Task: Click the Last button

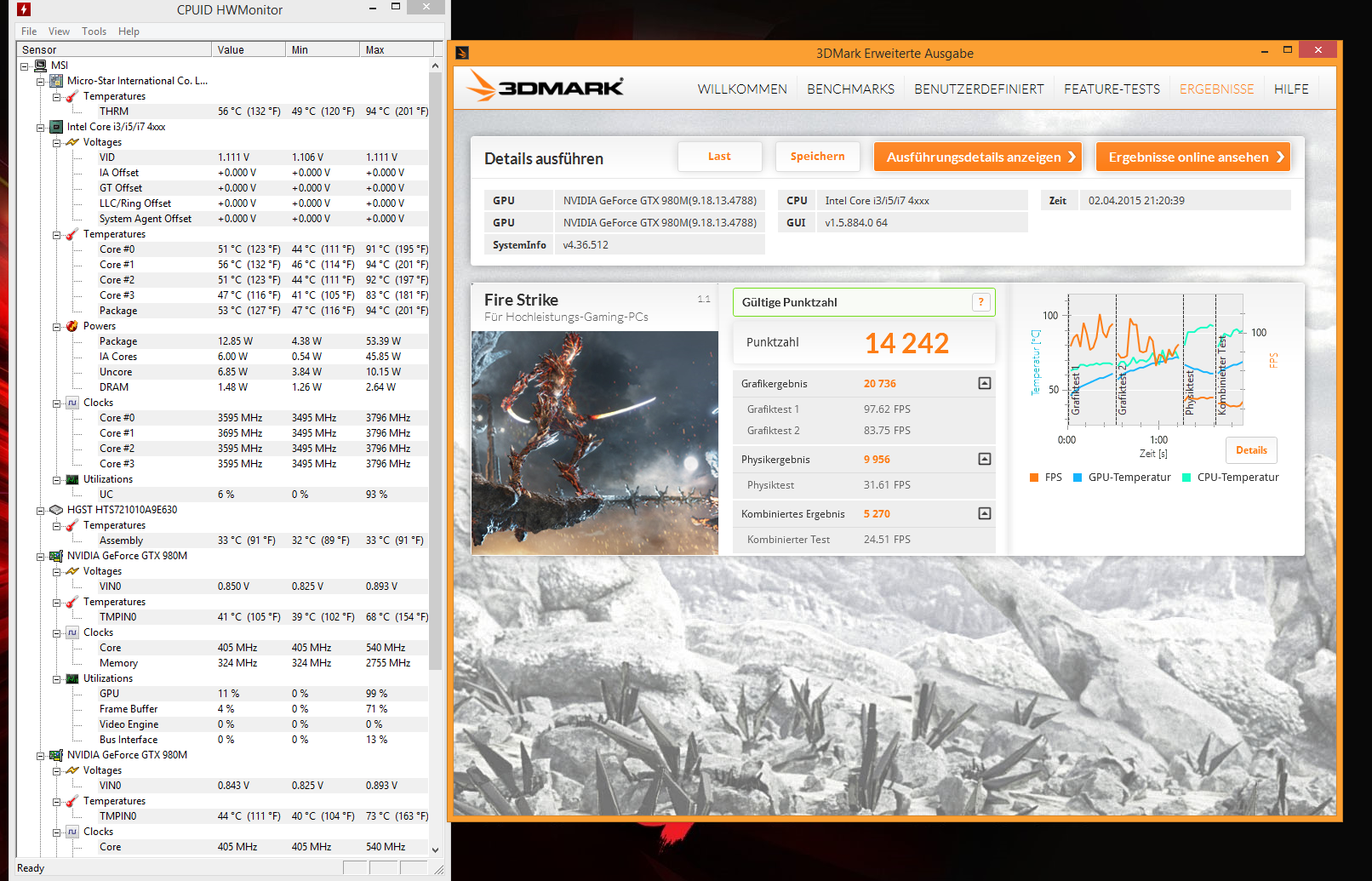Action: [719, 157]
